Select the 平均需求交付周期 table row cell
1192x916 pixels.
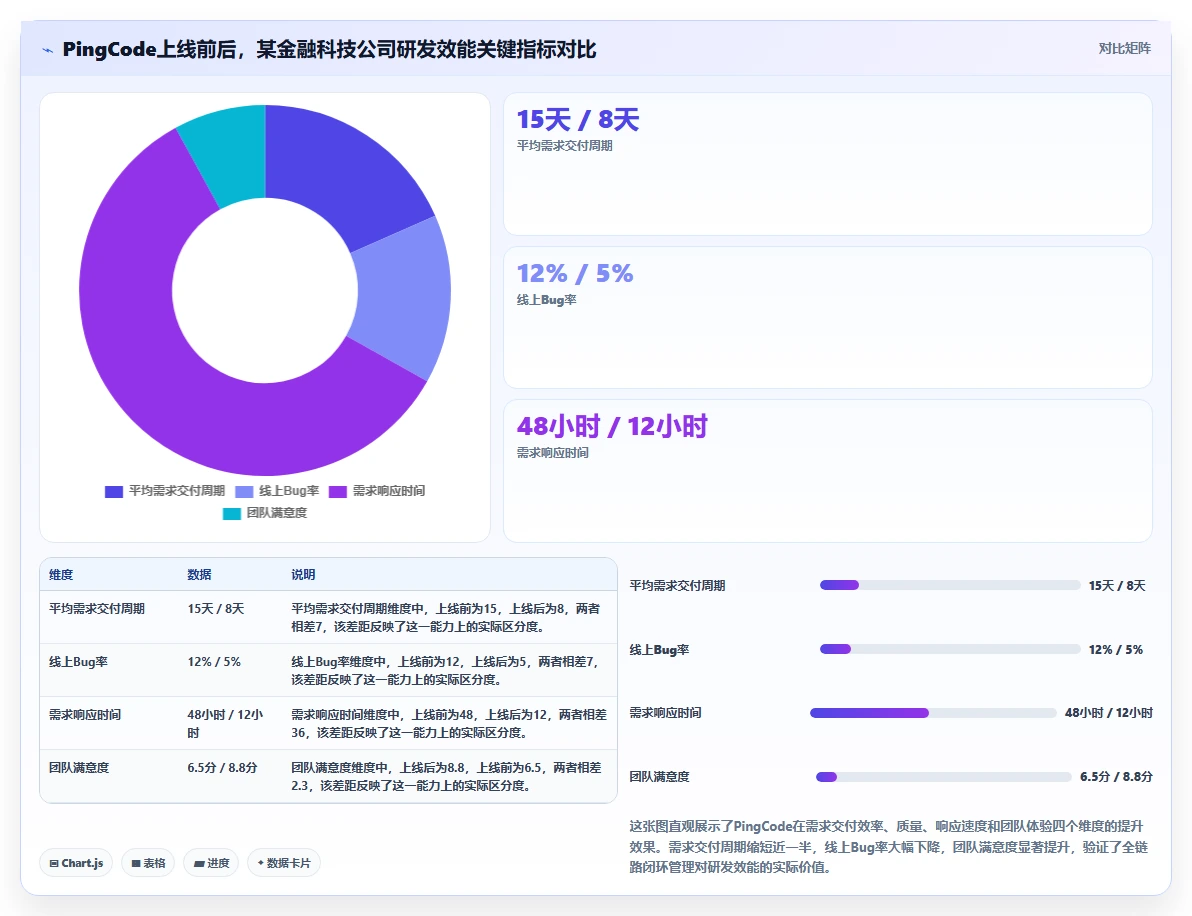point(97,609)
